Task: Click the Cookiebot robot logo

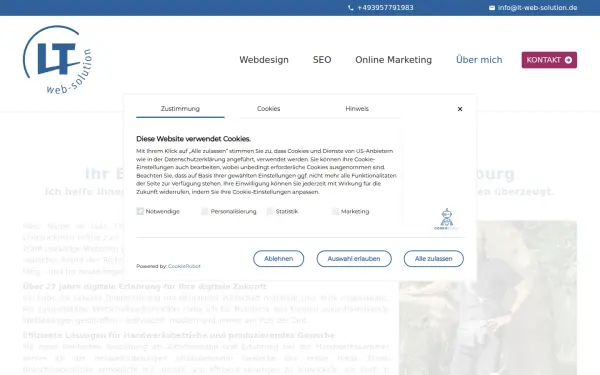Action: tap(447, 219)
